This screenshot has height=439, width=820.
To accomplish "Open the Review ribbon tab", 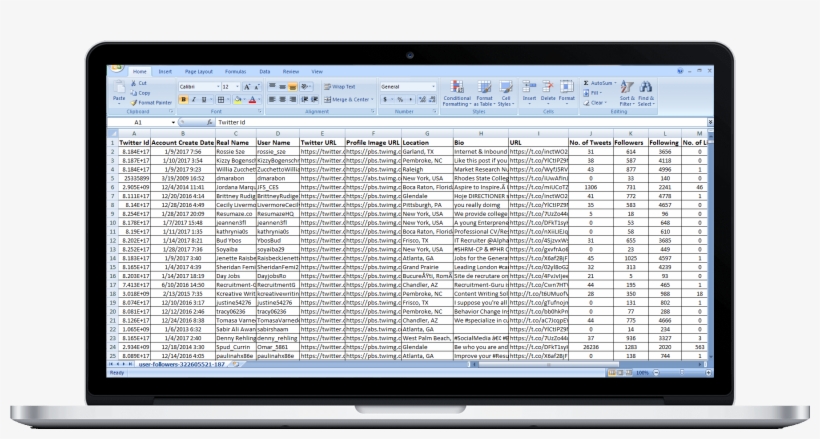I will coord(291,72).
